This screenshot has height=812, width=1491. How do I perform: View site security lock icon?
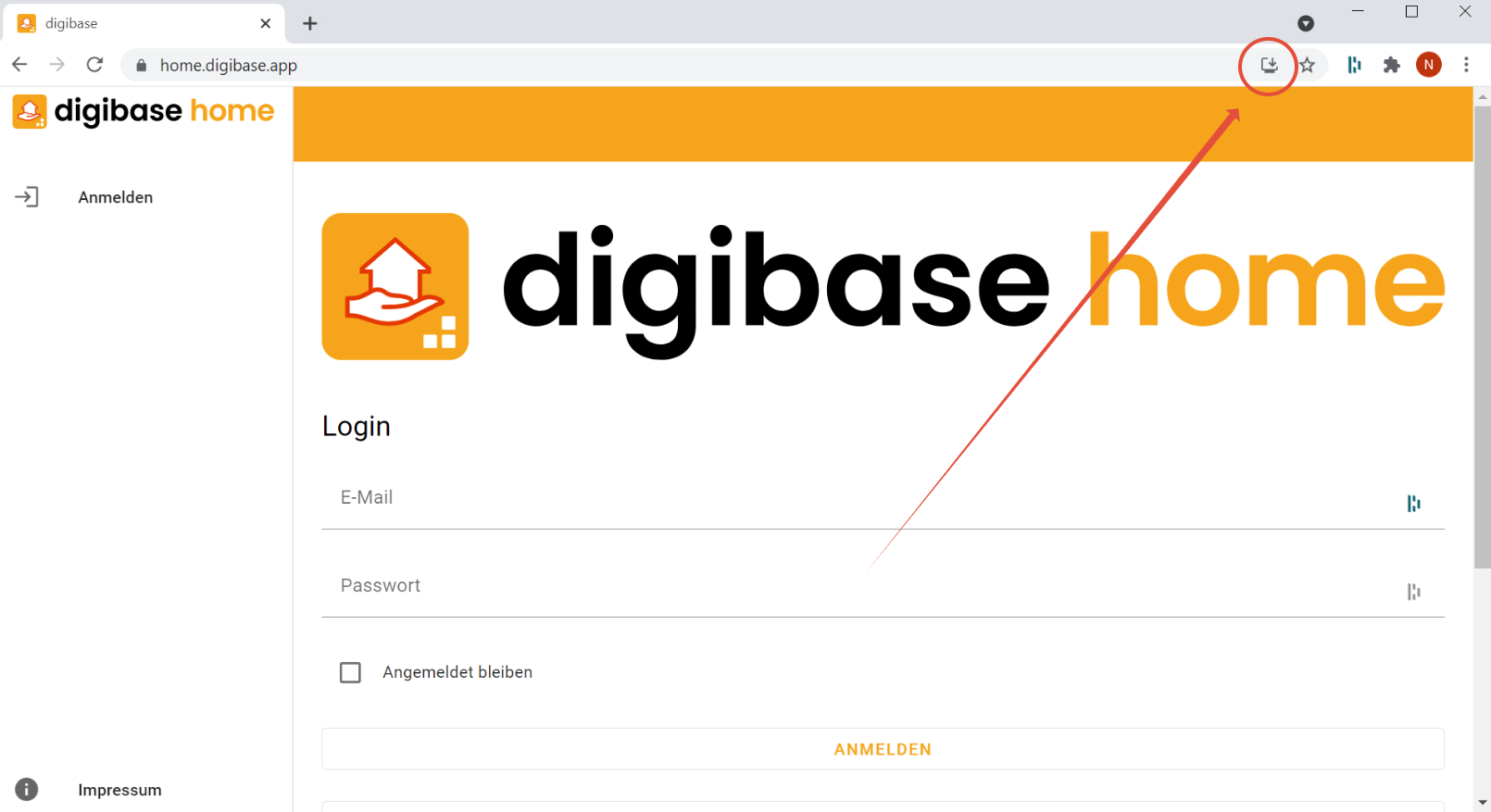(x=141, y=66)
